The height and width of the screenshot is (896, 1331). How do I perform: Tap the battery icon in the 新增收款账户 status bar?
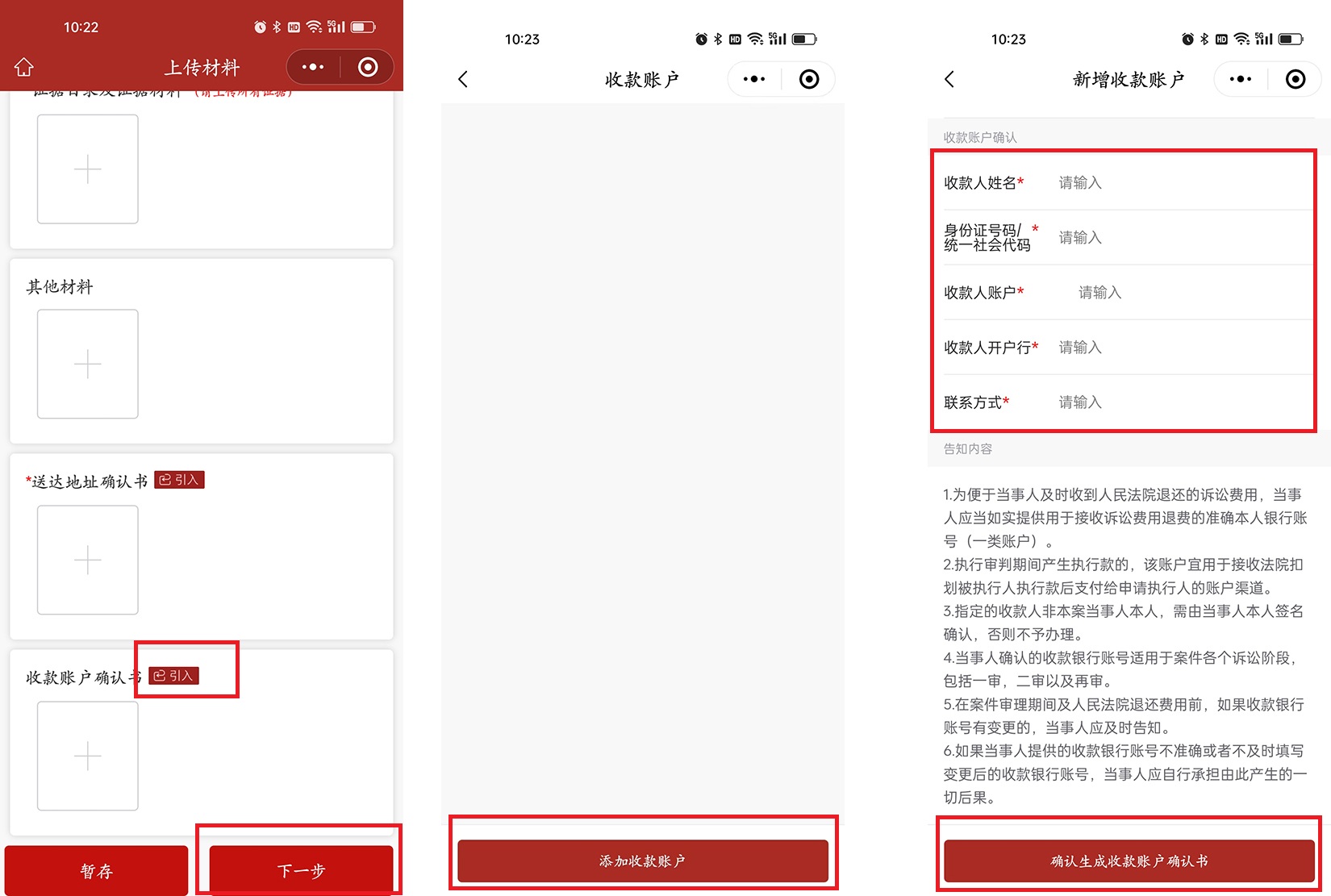(1291, 39)
